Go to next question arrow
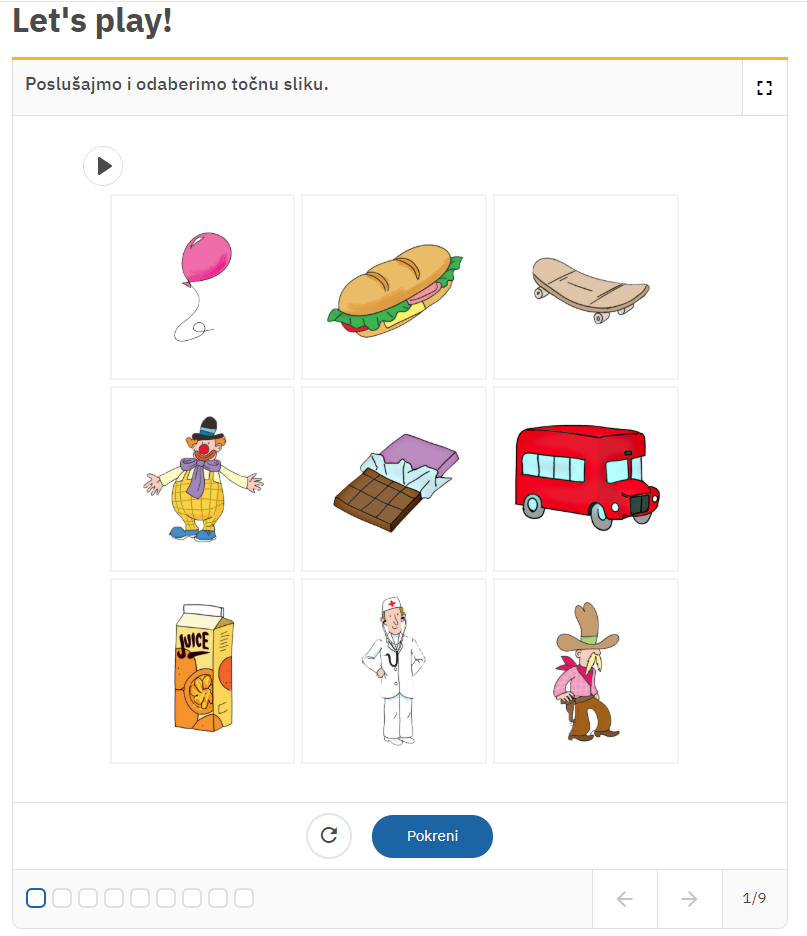 [x=689, y=898]
